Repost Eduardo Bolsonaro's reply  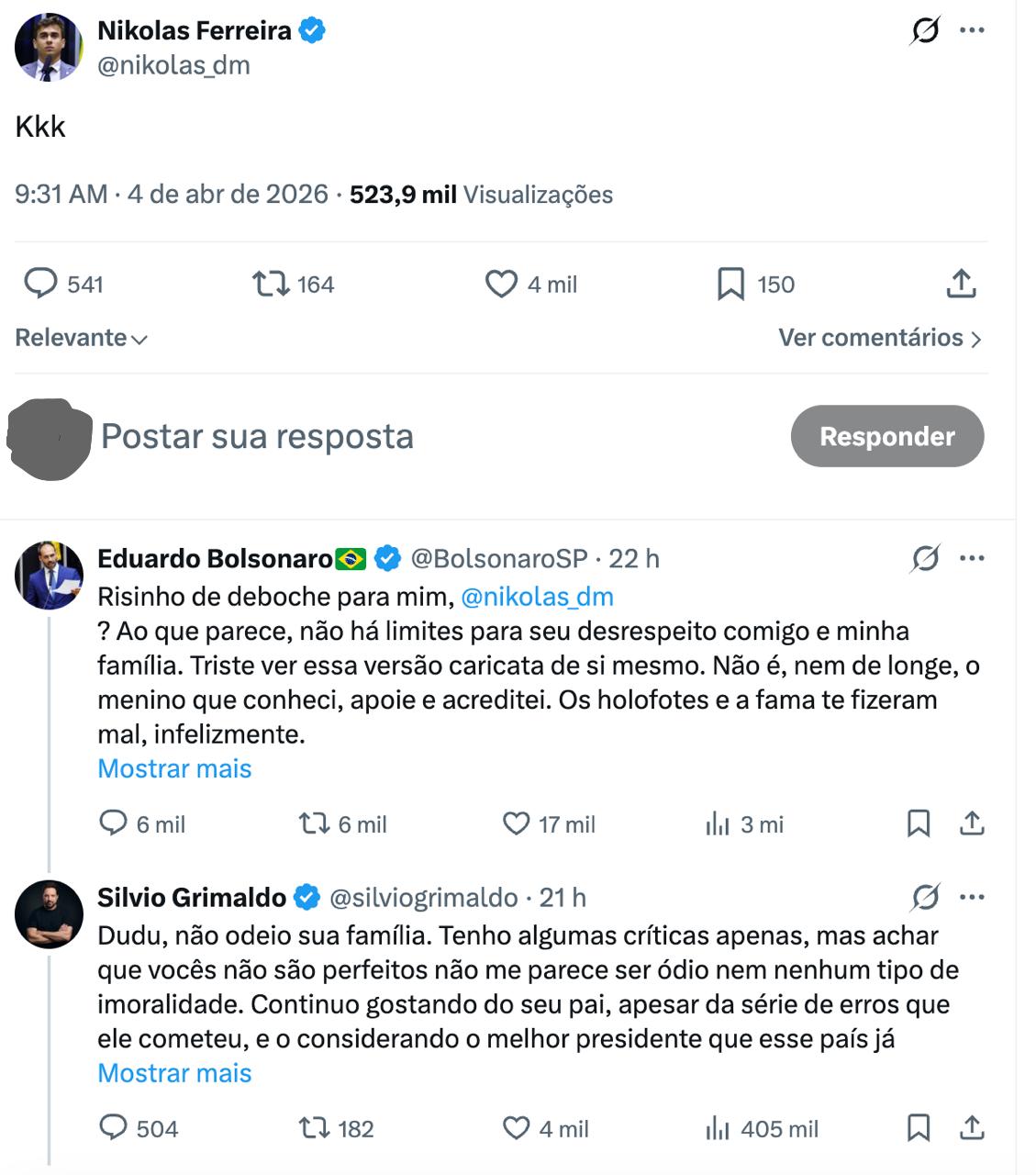point(315,823)
